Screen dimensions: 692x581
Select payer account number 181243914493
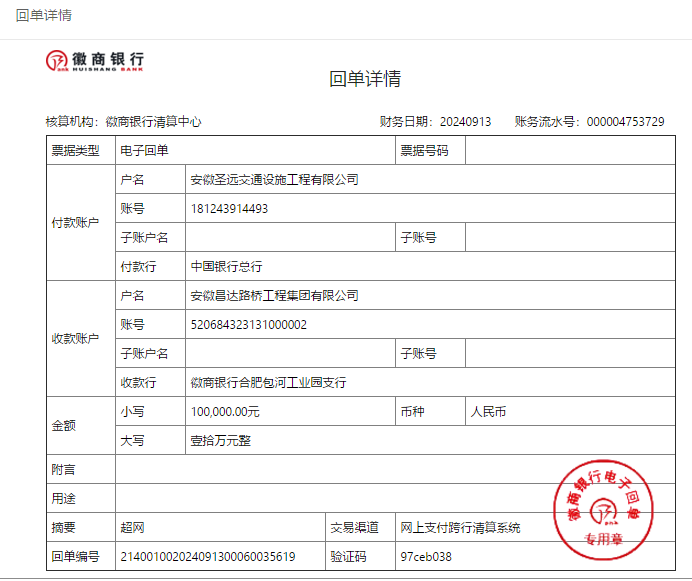point(229,209)
